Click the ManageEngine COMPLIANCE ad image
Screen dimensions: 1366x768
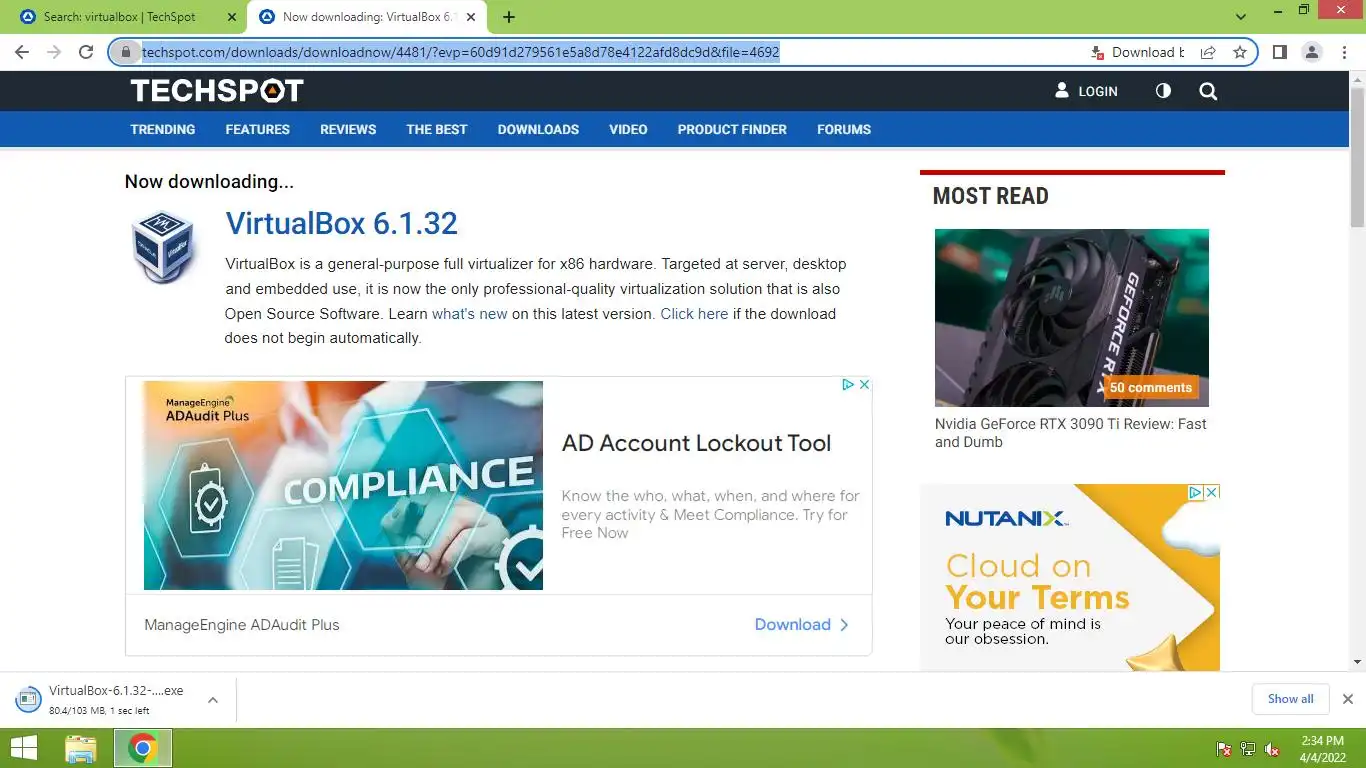[343, 485]
